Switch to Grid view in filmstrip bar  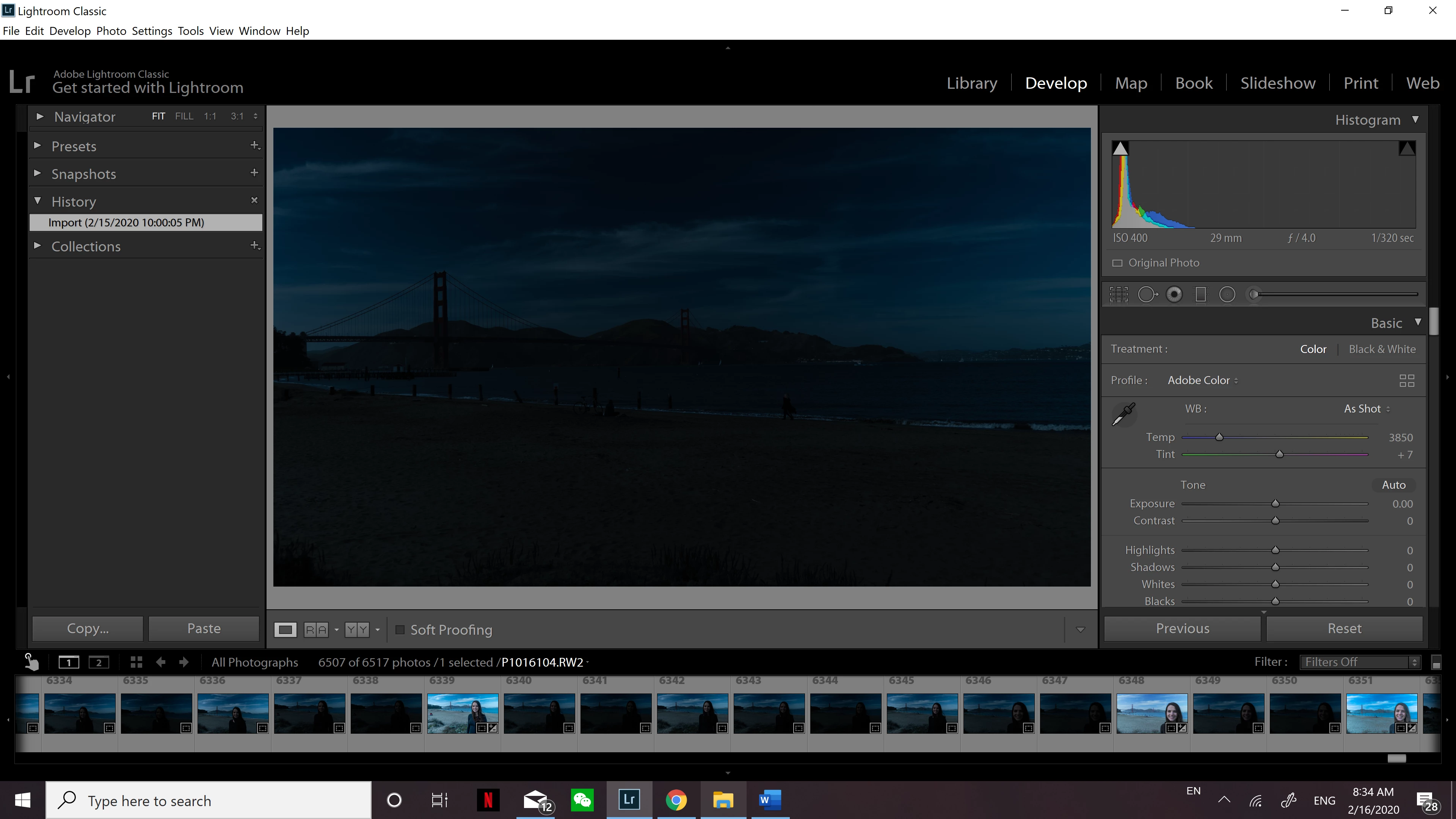click(x=136, y=662)
